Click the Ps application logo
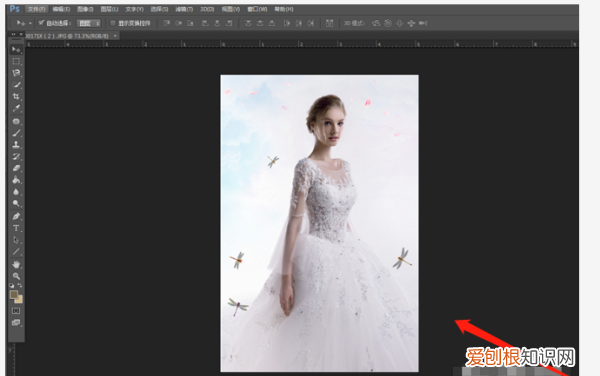600x376 pixels. tap(15, 8)
